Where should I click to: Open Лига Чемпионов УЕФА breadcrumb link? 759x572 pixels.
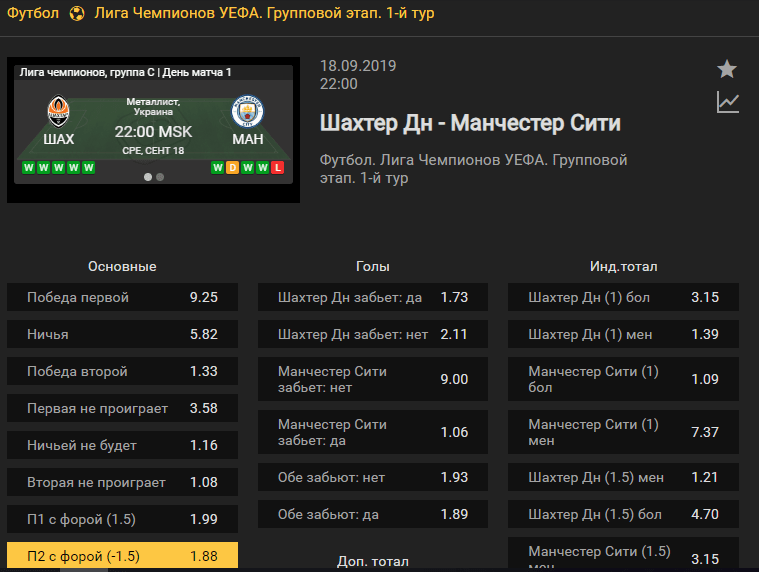point(264,13)
